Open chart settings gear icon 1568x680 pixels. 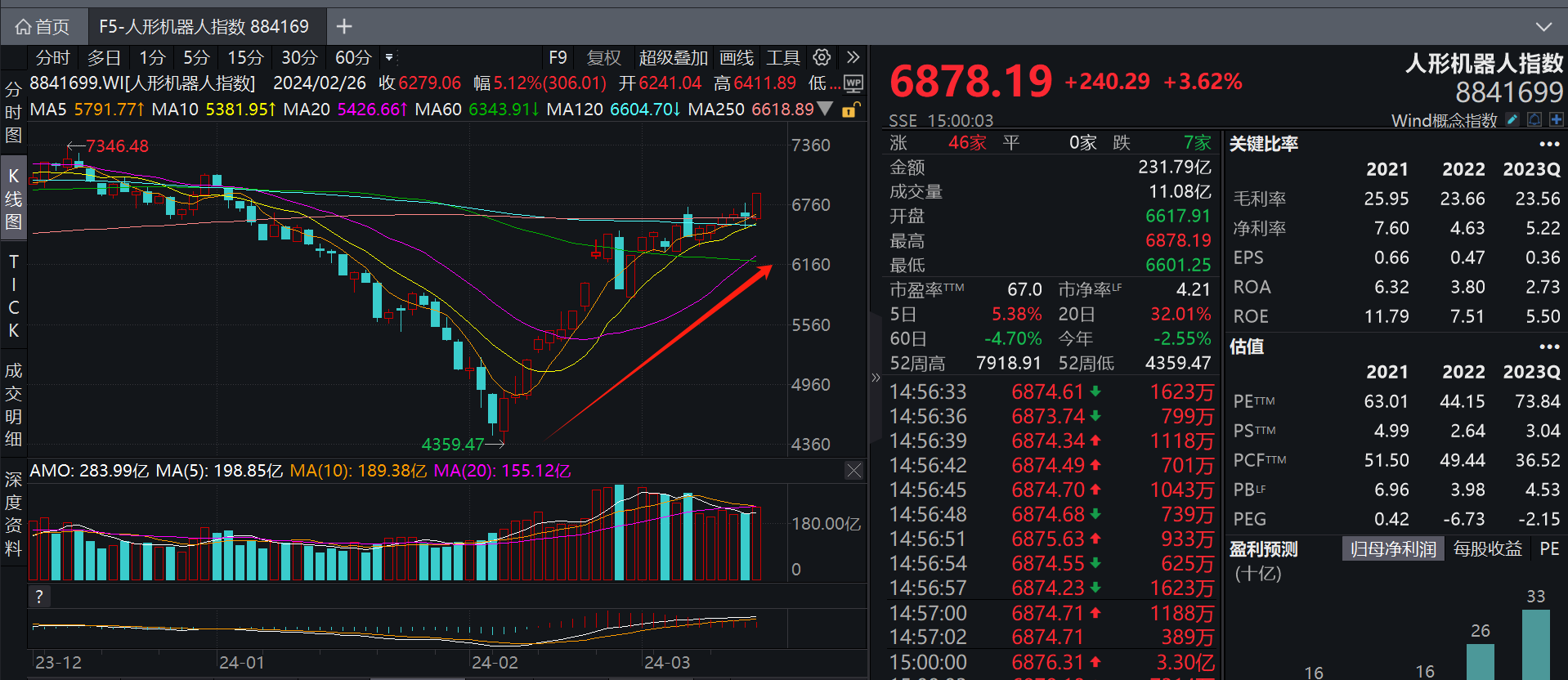822,57
